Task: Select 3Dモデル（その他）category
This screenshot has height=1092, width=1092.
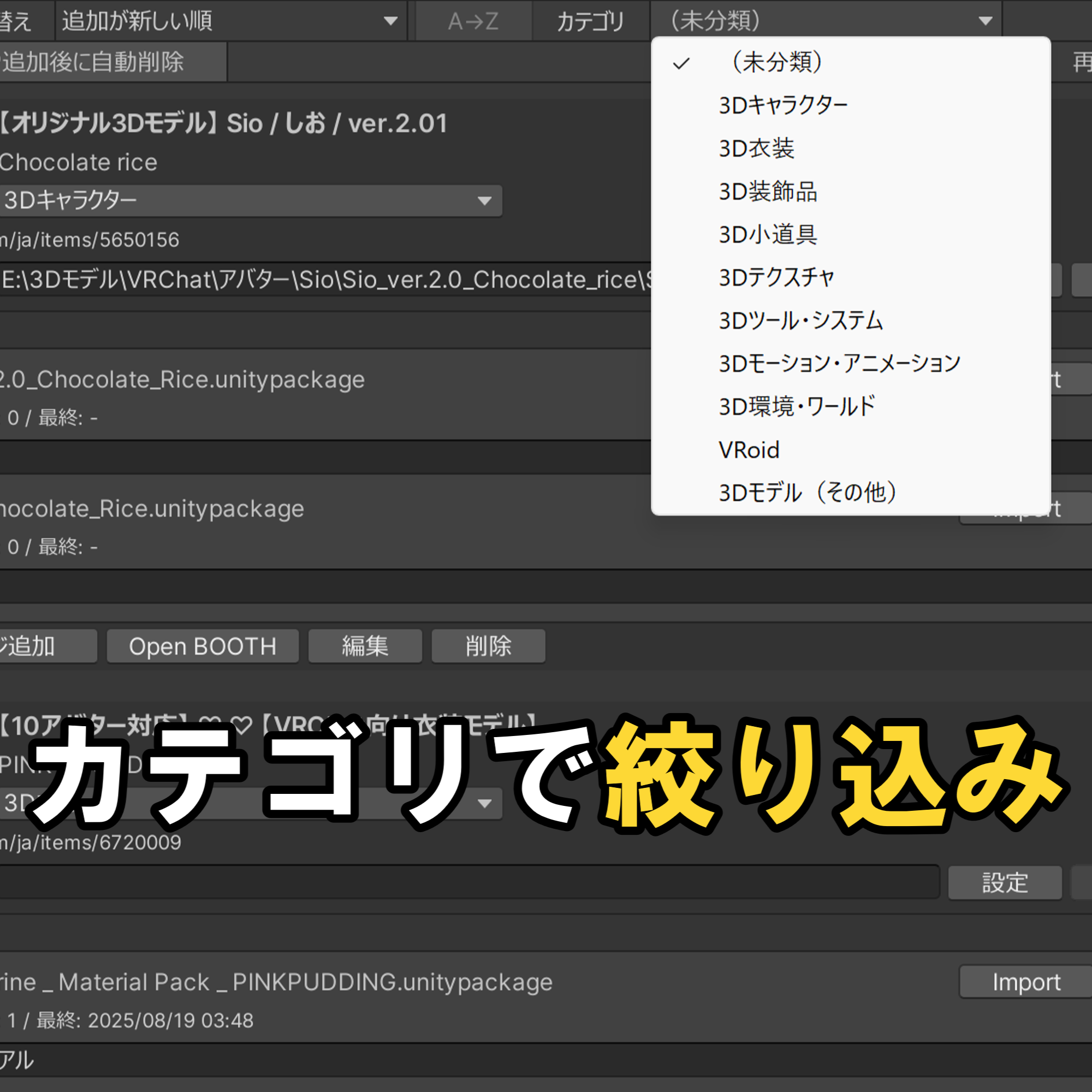Action: coord(807,492)
